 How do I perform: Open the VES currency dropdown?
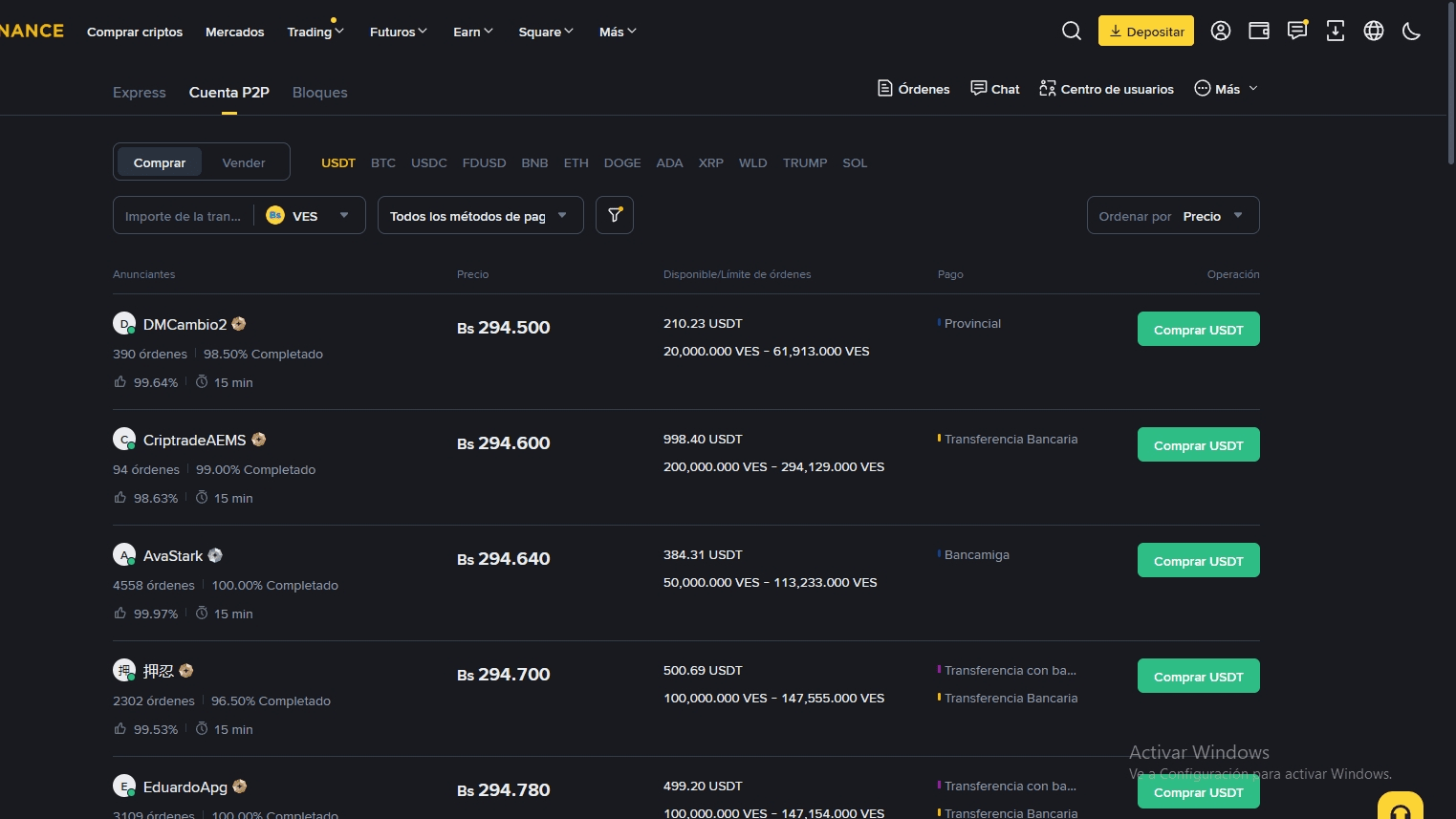[310, 215]
